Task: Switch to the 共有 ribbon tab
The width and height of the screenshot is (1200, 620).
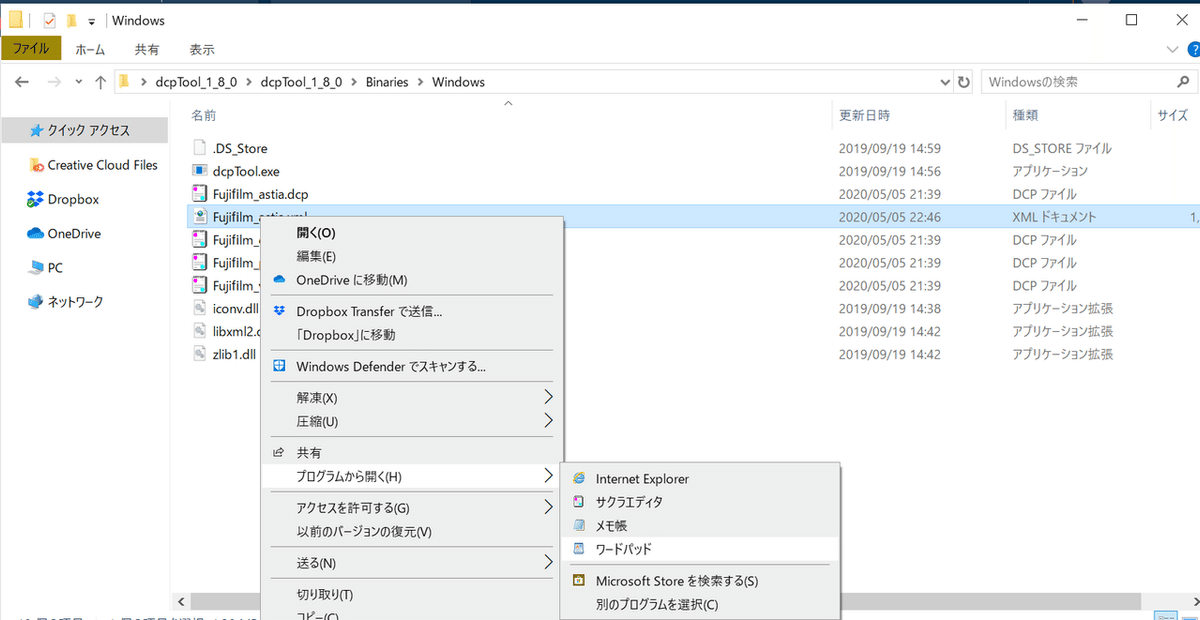Action: pyautogui.click(x=147, y=49)
